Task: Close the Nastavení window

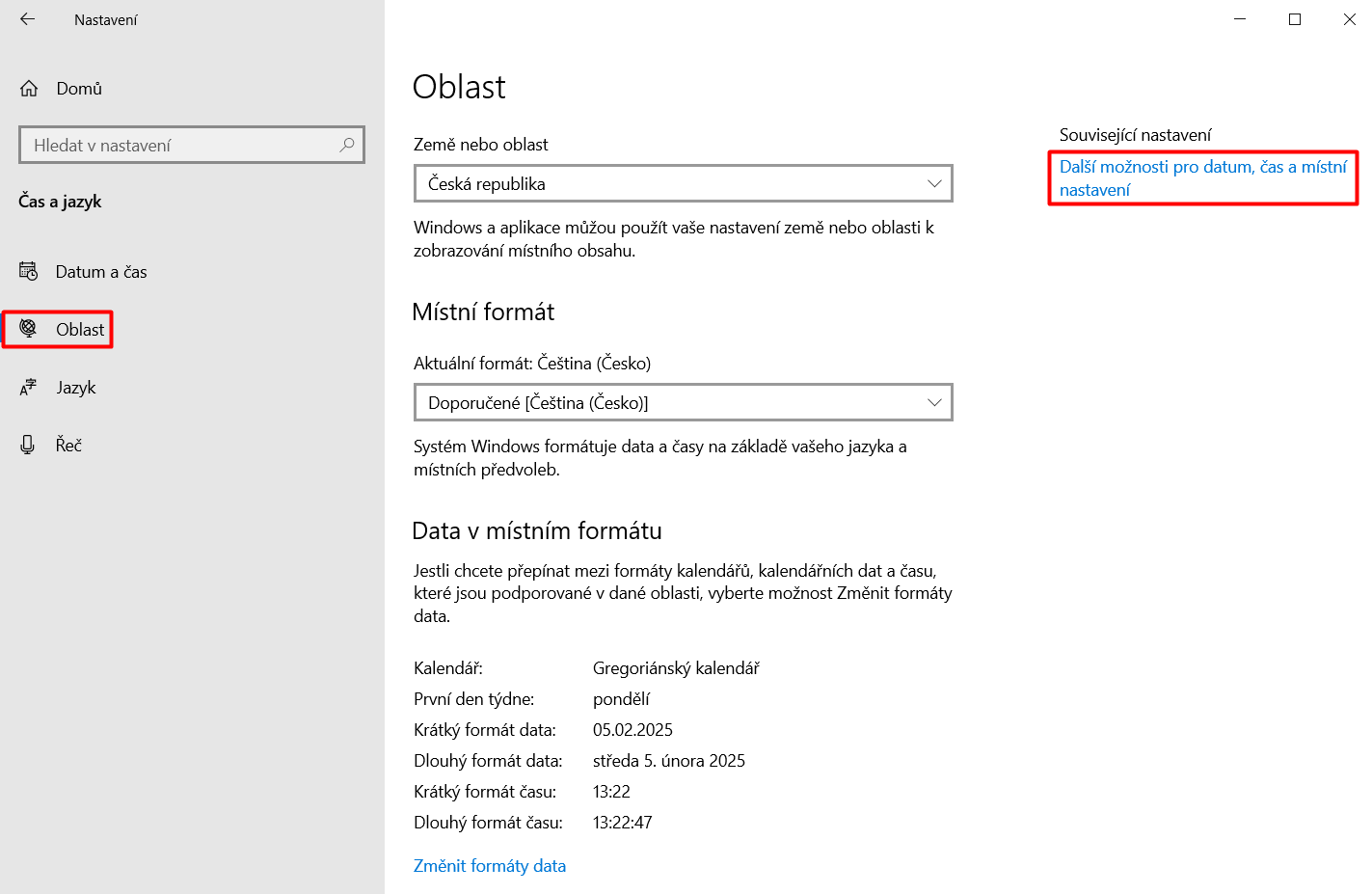Action: (1349, 19)
